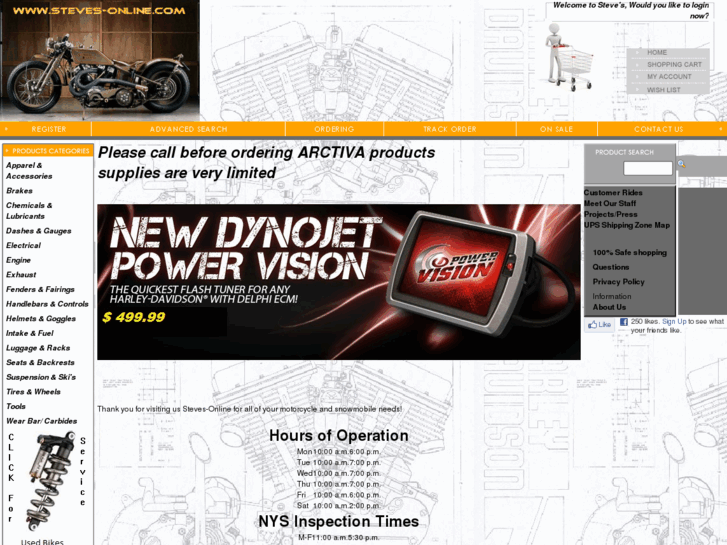Go to TRACK ORDER
Viewport: 727px width, 545px height.
(450, 129)
